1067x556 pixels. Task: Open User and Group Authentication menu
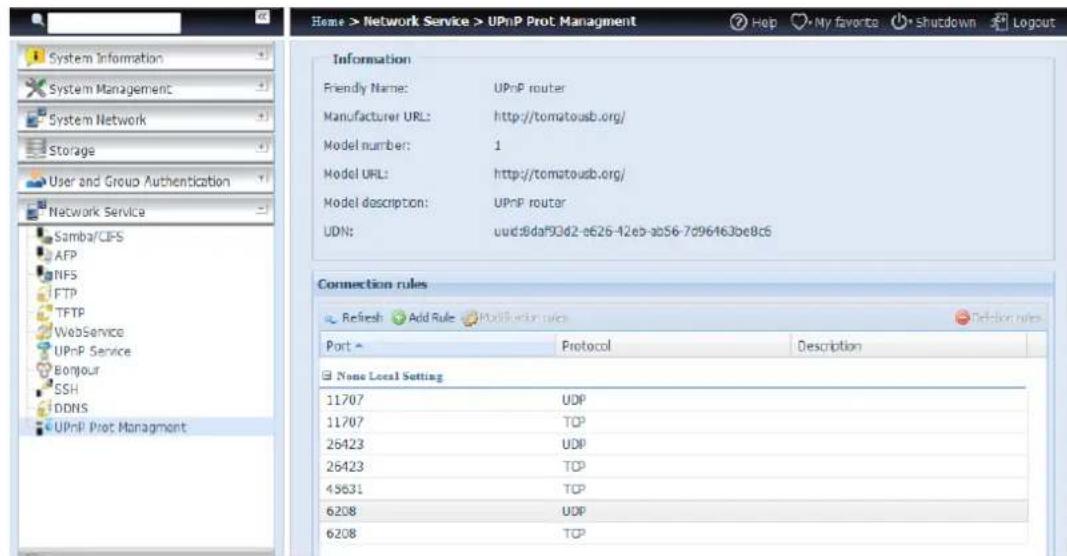tap(146, 180)
